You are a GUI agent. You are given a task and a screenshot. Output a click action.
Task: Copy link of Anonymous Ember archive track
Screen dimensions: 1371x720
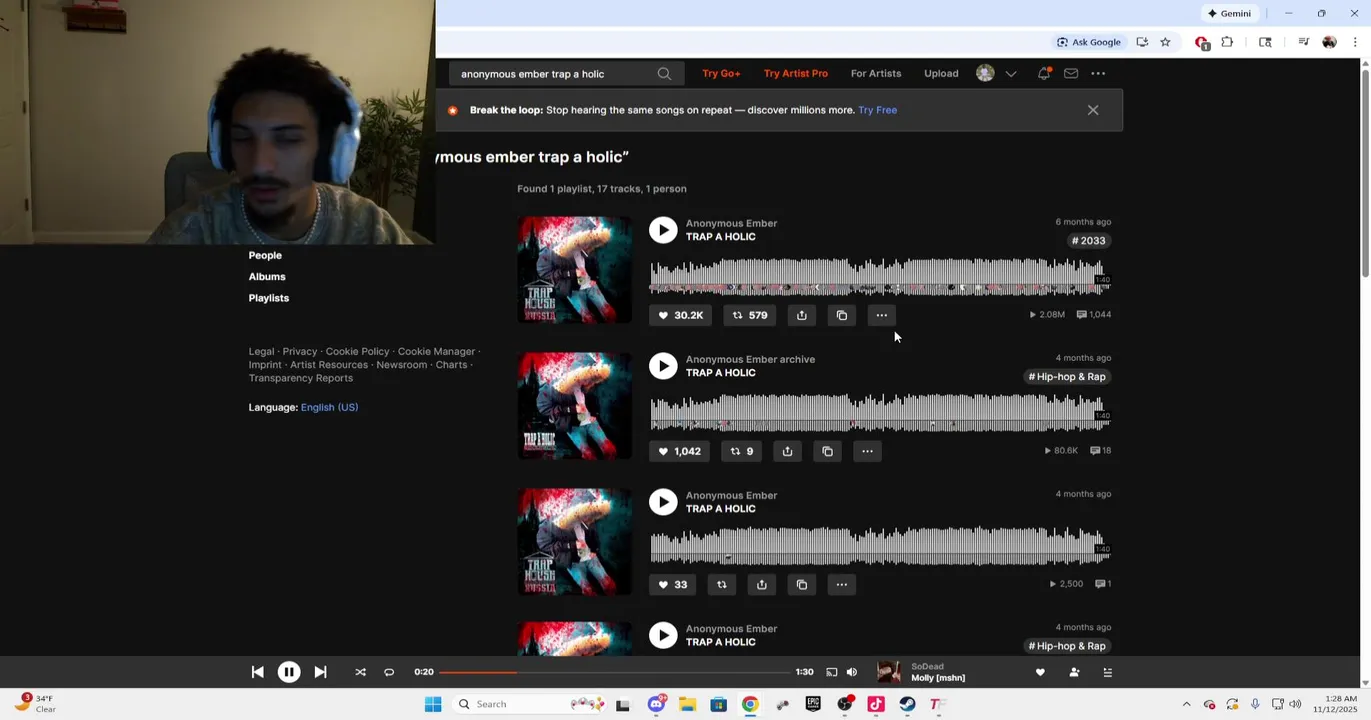(x=828, y=451)
